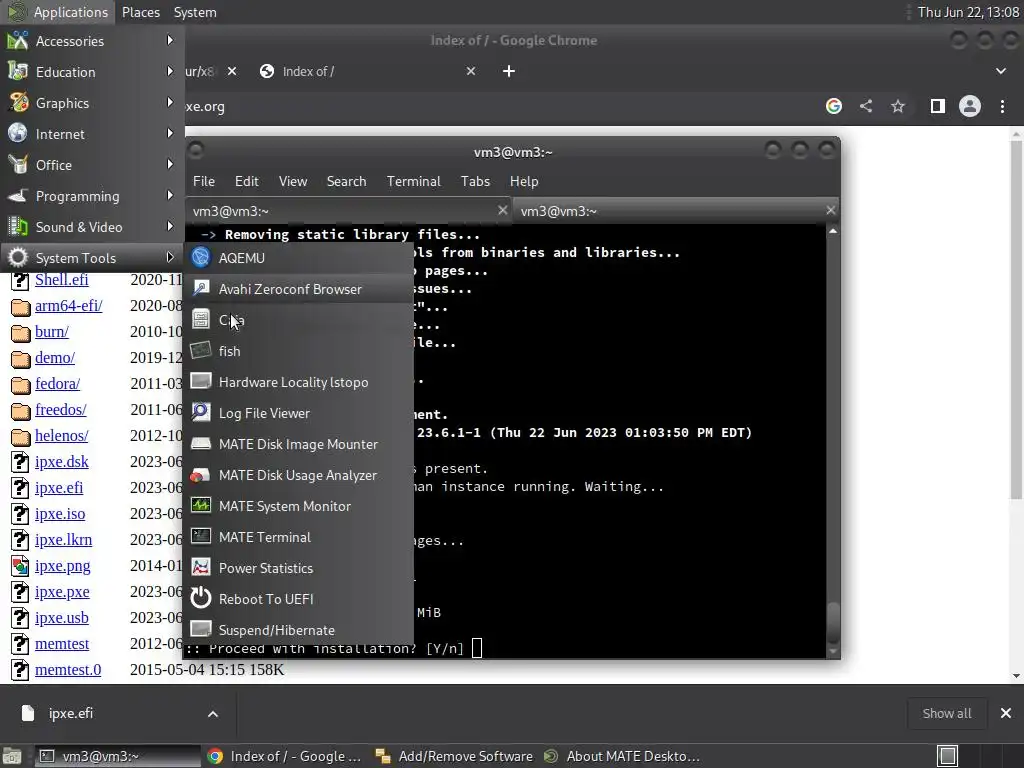
Task: Close the Index of / tab
Action: click(471, 71)
